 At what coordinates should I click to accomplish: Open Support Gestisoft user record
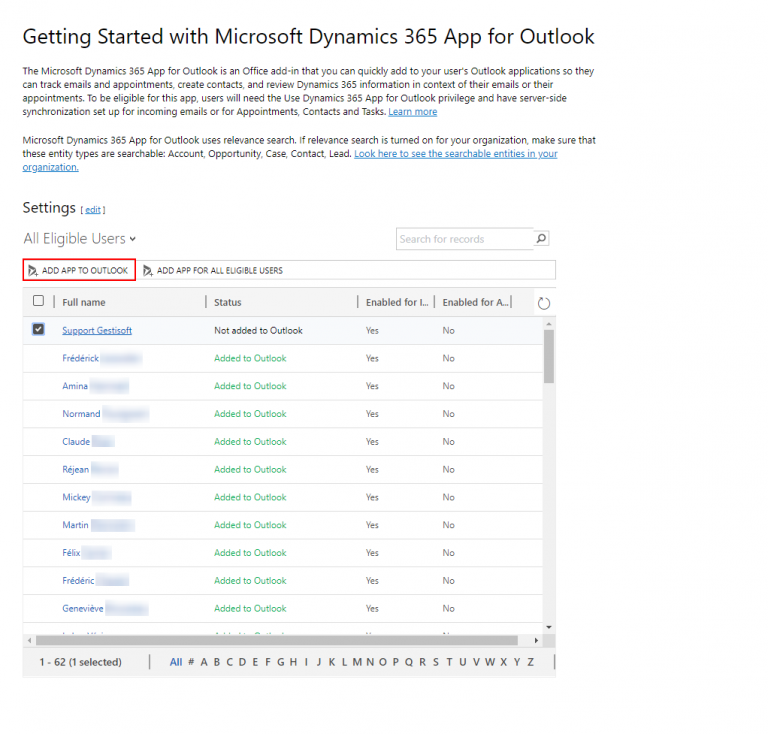pos(97,331)
